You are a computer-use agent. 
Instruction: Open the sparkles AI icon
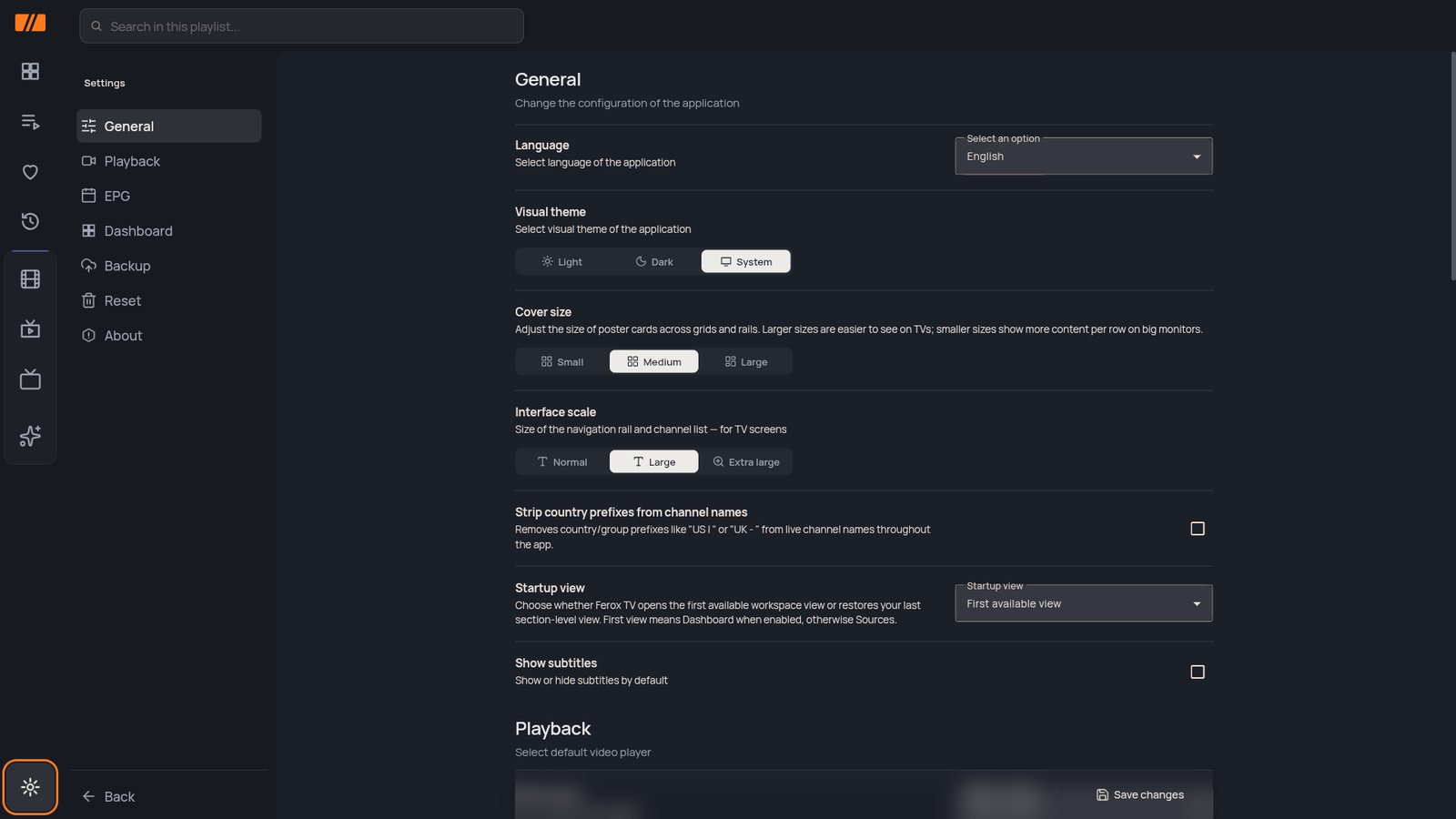click(x=30, y=436)
